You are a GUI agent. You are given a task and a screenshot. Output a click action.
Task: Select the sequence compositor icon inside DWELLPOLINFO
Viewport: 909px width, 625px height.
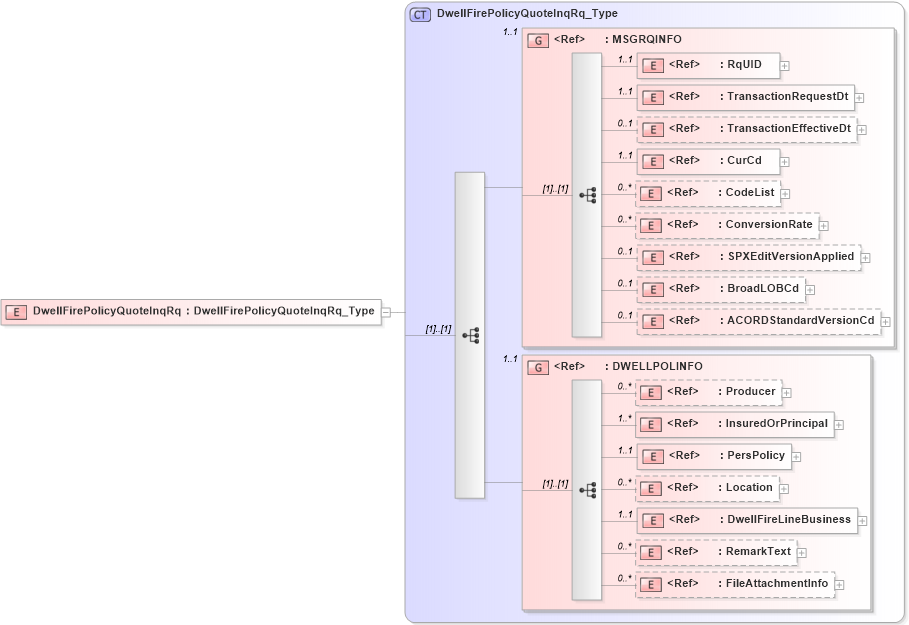[588, 488]
